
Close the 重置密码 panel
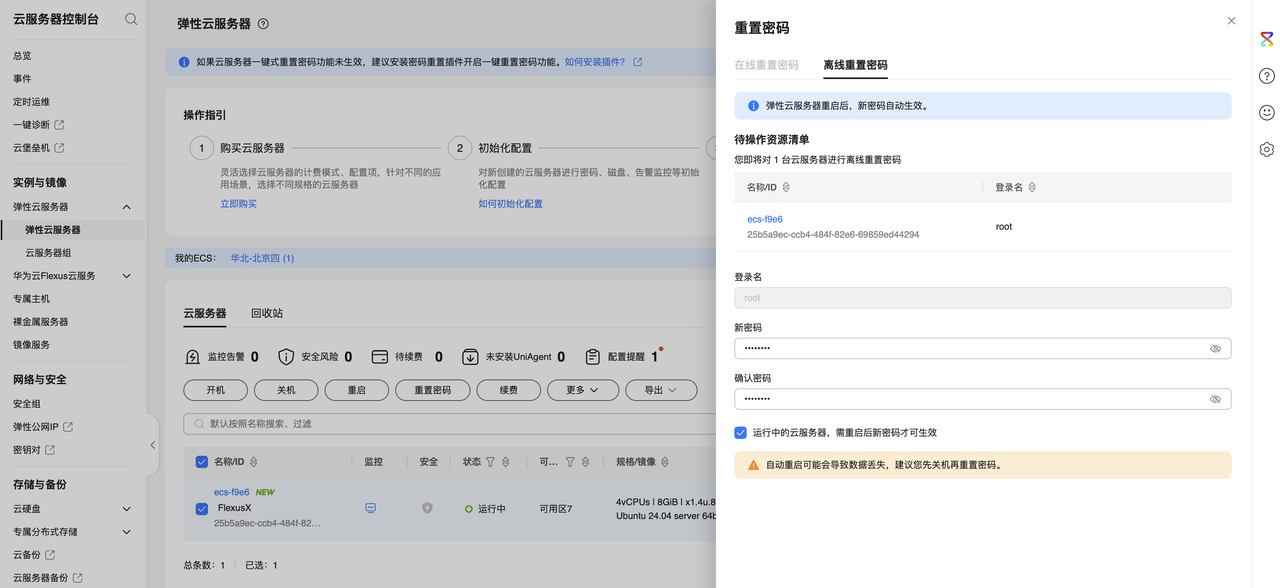(1231, 21)
